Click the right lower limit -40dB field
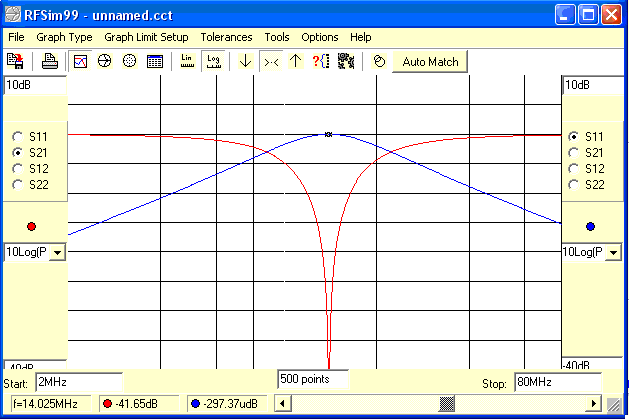The height and width of the screenshot is (419, 629). click(x=592, y=364)
